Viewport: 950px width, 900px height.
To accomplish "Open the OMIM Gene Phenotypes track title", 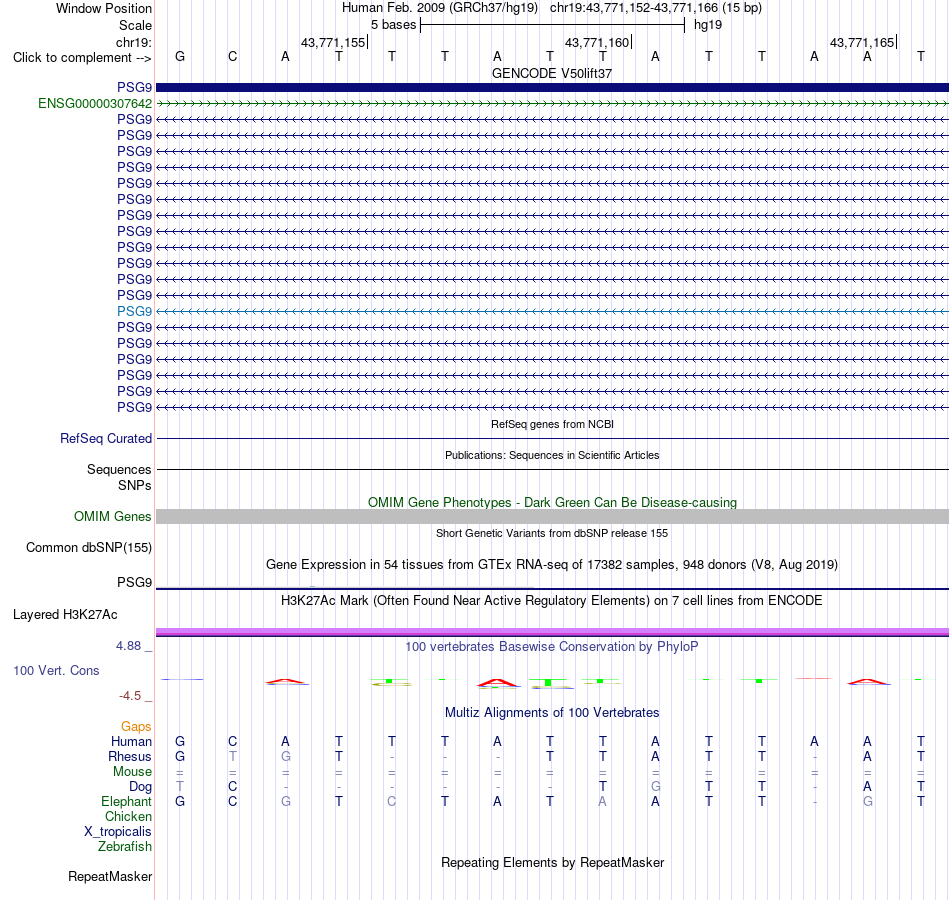I will (552, 502).
